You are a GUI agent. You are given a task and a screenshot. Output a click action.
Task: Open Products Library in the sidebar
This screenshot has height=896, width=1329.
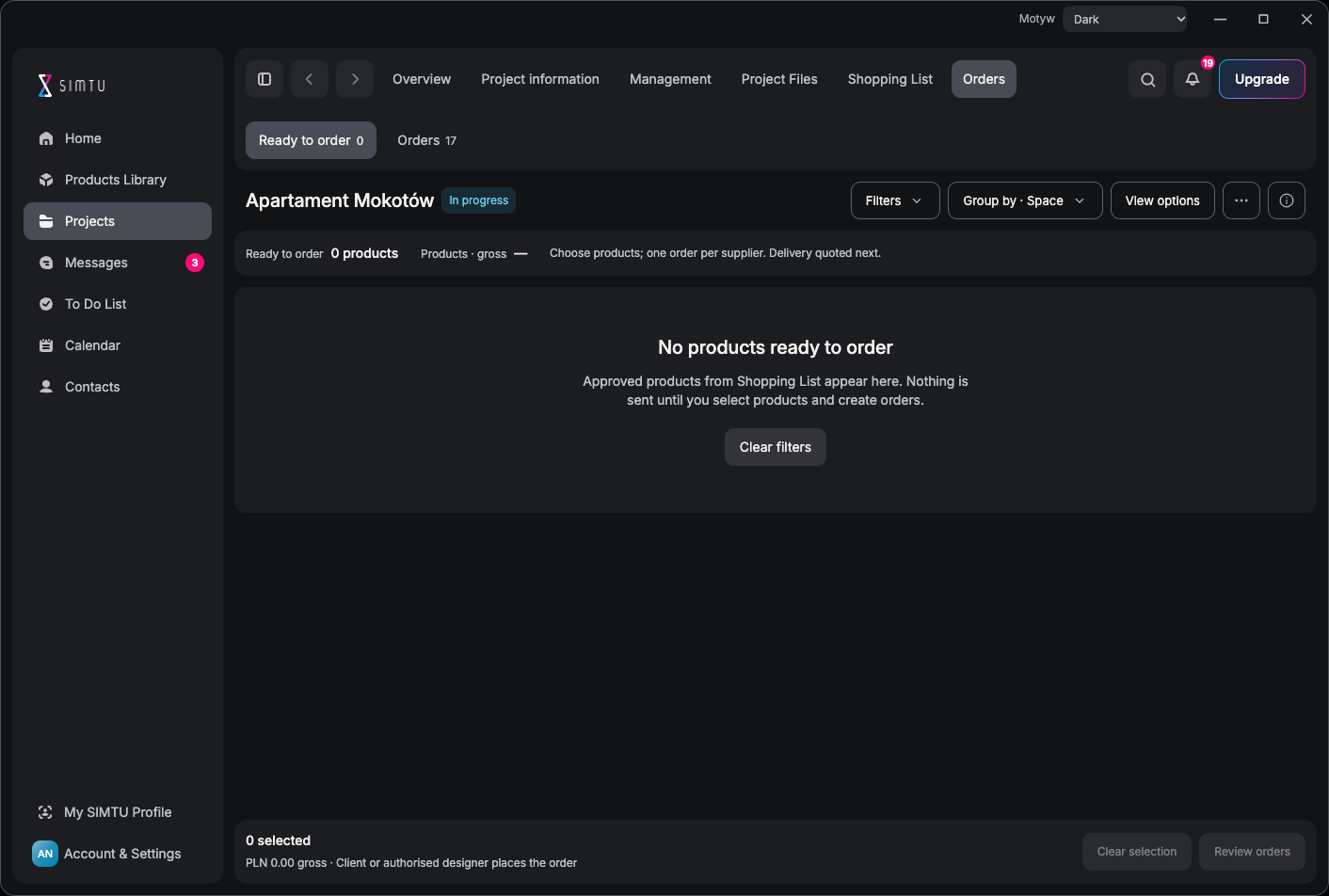pyautogui.click(x=118, y=180)
